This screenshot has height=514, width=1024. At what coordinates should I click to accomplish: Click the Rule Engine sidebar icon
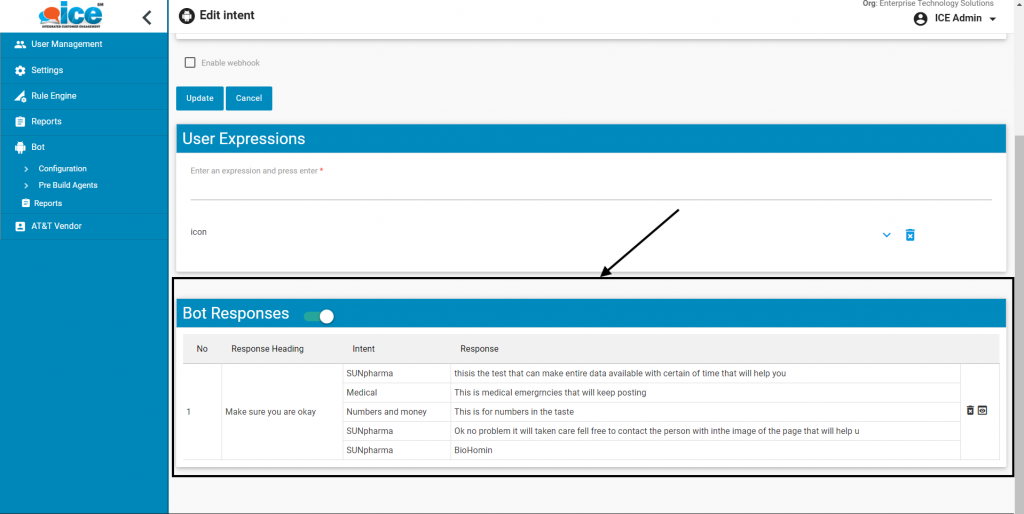click(x=21, y=96)
